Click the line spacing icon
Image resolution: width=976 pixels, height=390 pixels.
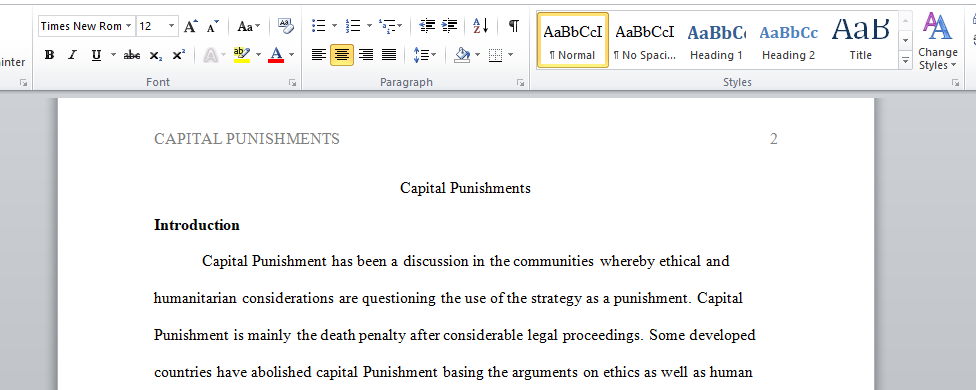tap(421, 55)
